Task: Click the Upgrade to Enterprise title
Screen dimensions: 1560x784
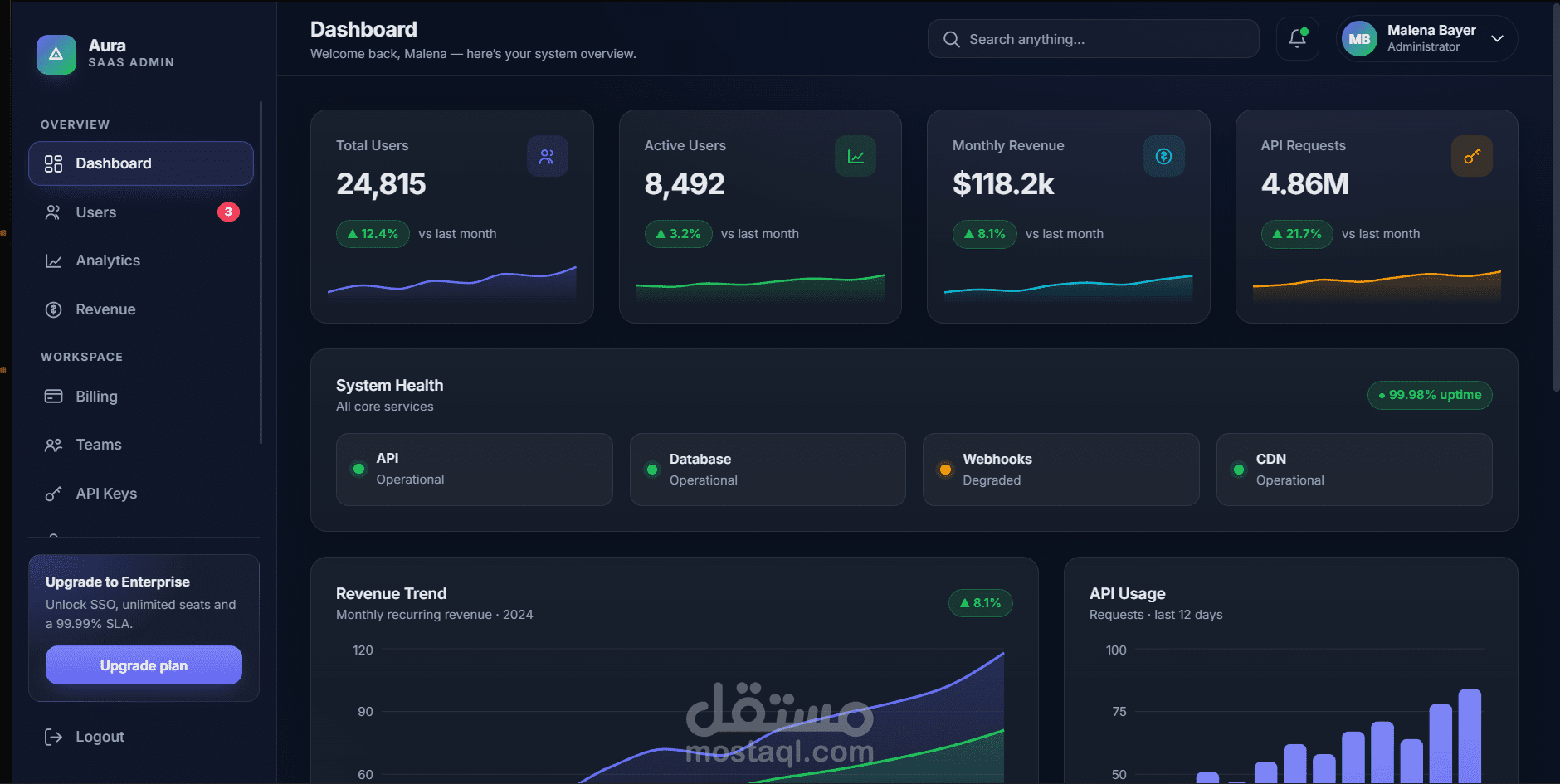Action: point(118,582)
